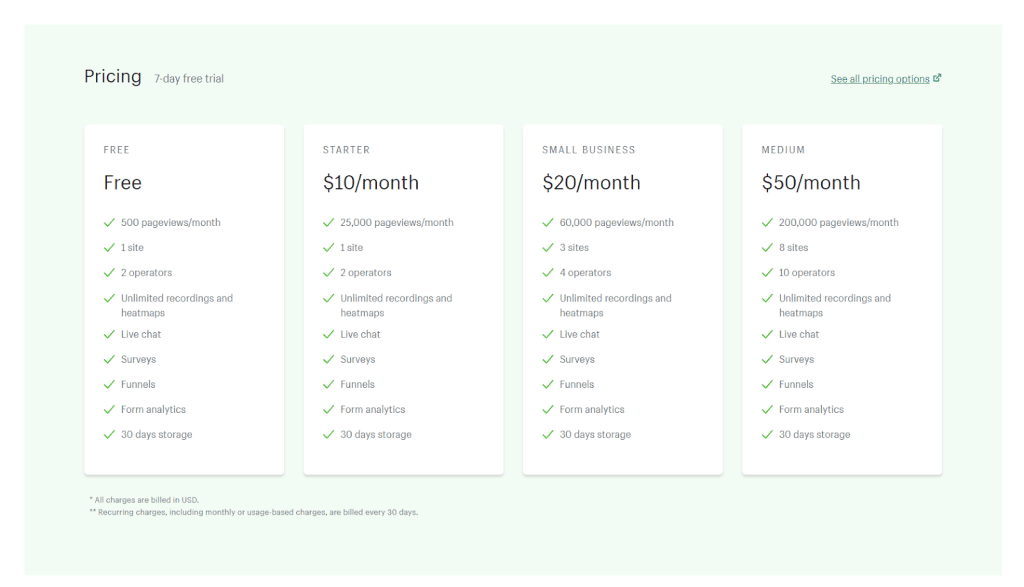Select the $50/month Medium price
1024x587 pixels.
pos(810,183)
